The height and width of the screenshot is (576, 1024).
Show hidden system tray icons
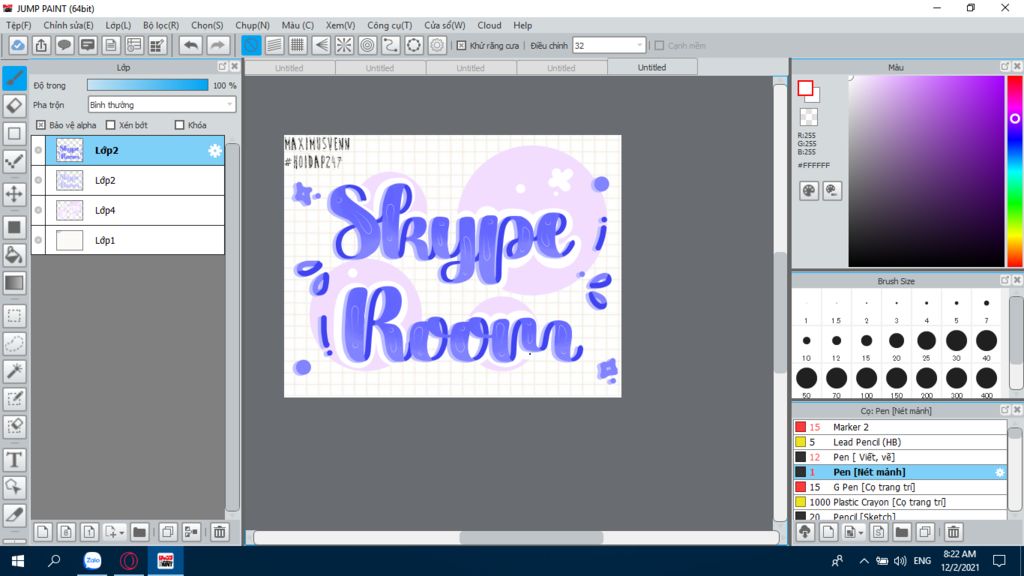pyautogui.click(x=863, y=561)
